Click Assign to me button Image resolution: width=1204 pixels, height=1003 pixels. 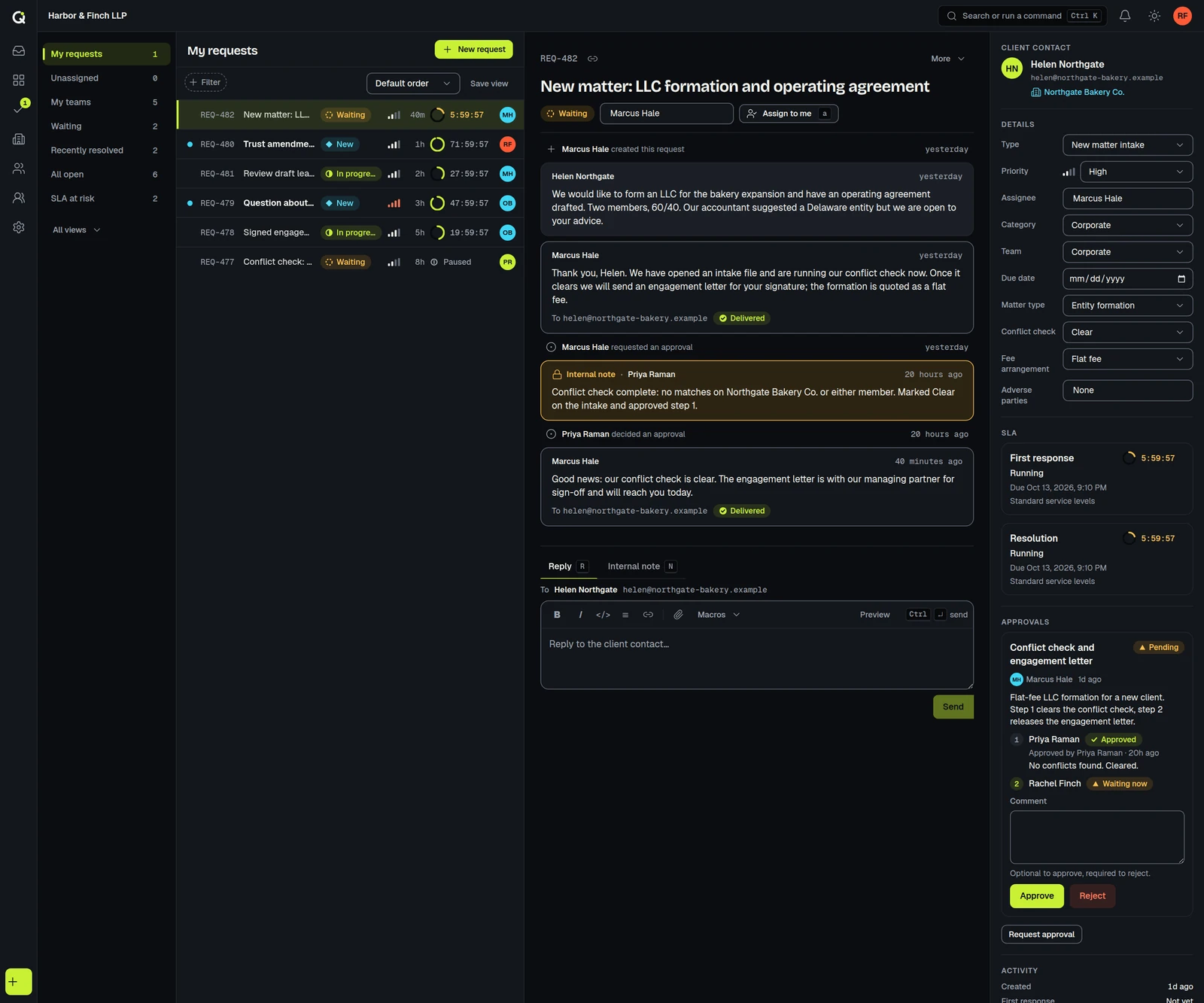[x=788, y=114]
